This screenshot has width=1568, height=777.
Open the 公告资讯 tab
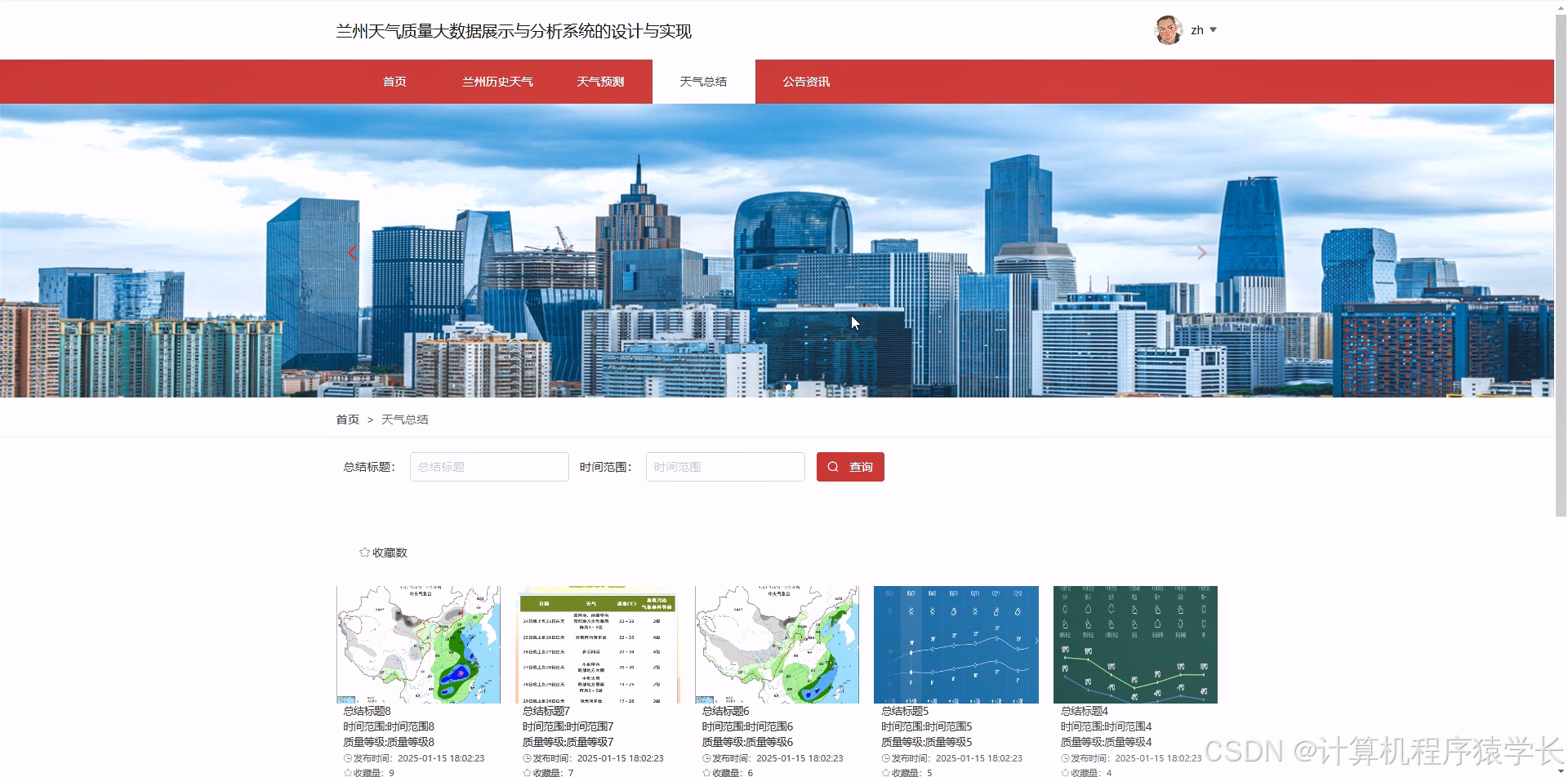coord(805,81)
